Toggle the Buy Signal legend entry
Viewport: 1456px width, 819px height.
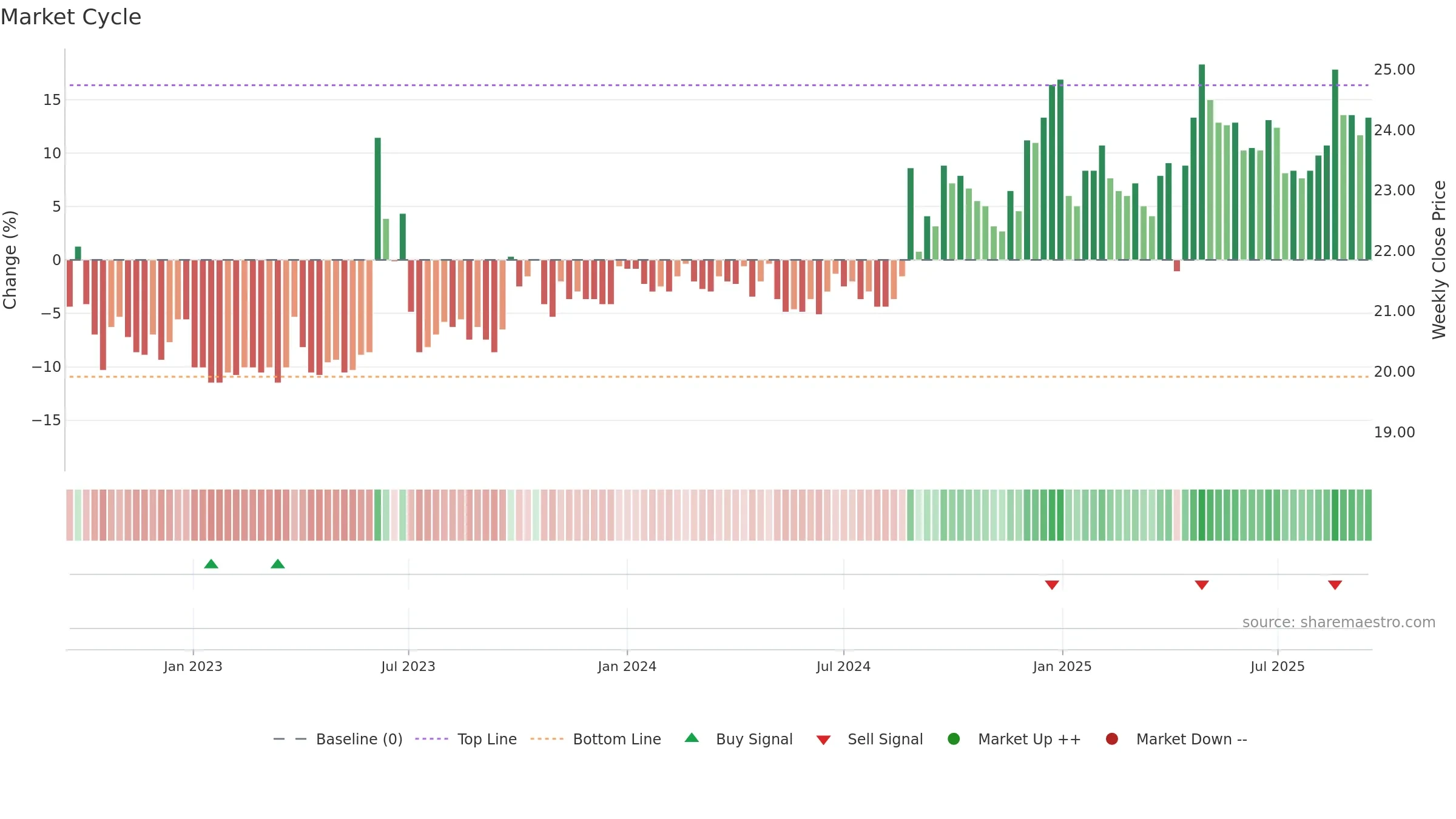coord(738,739)
